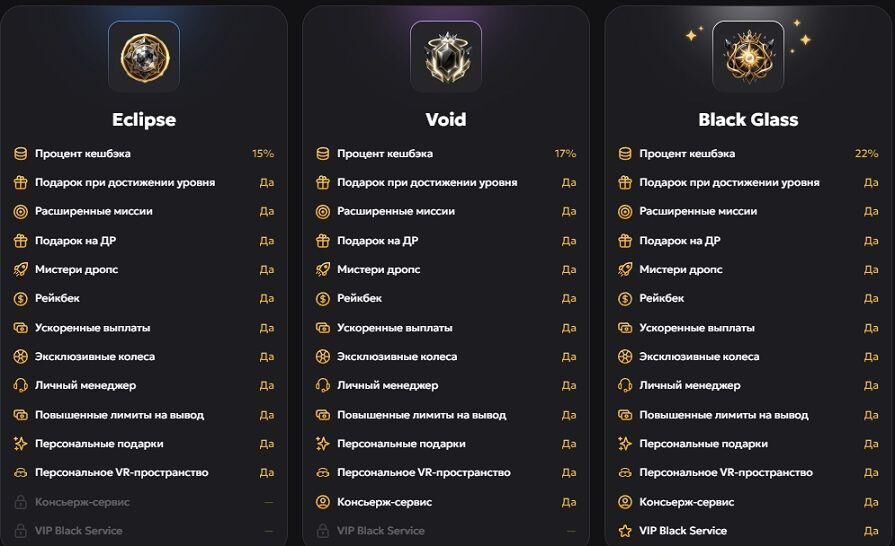Click the sparkle Персональные подарки icon in Void
This screenshot has height=546, width=895.
(x=322, y=443)
